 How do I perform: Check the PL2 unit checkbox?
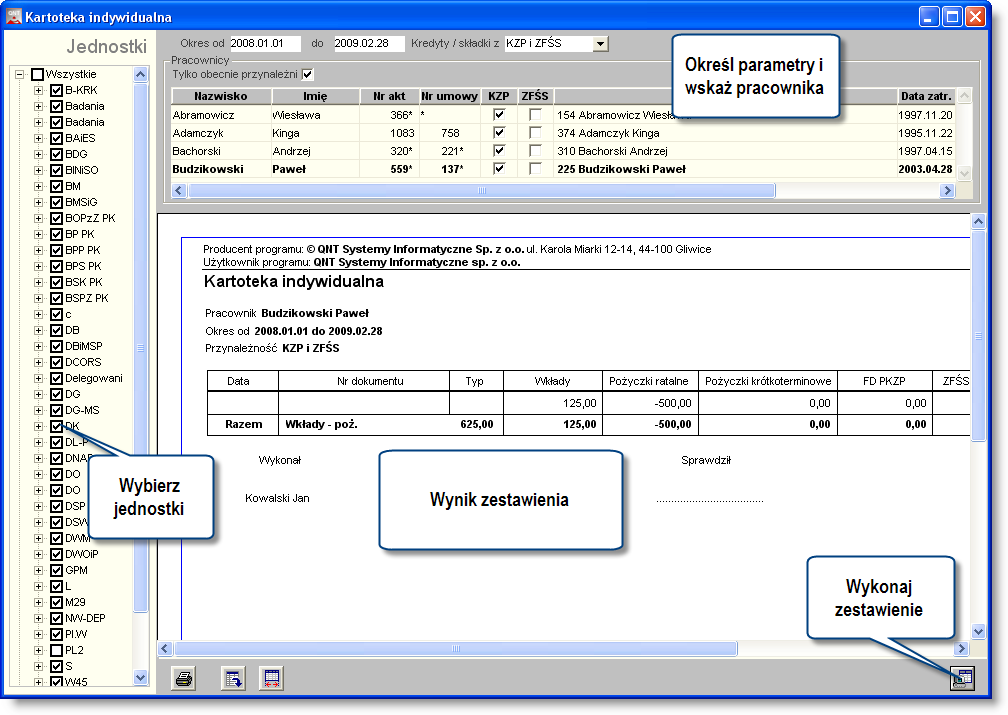[57, 651]
